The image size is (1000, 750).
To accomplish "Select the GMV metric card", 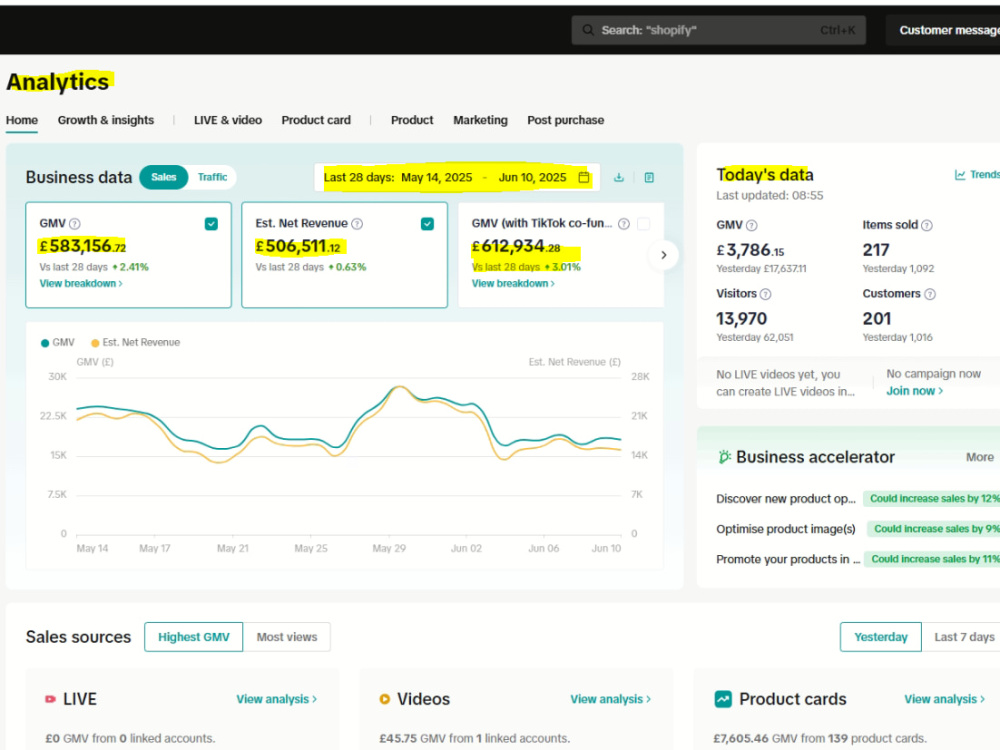I will (x=128, y=255).
